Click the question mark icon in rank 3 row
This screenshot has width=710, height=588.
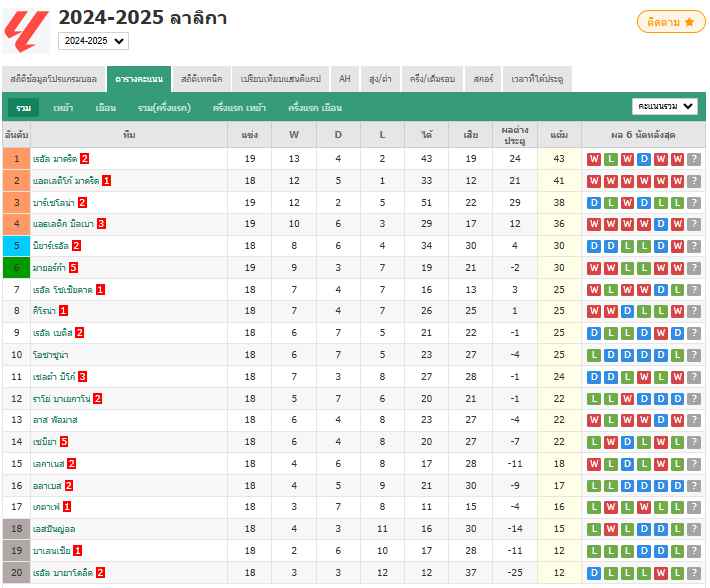tap(694, 203)
